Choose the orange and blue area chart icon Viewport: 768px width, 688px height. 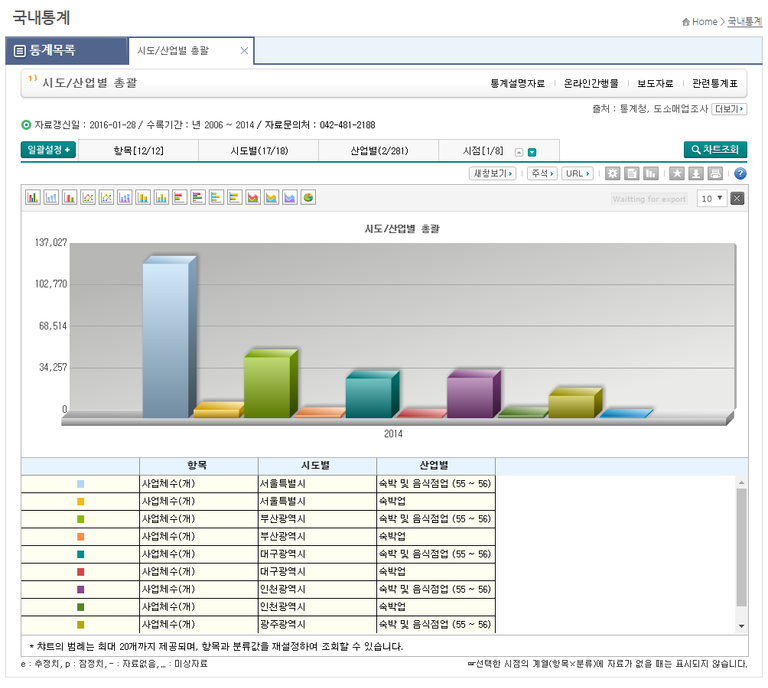271,197
